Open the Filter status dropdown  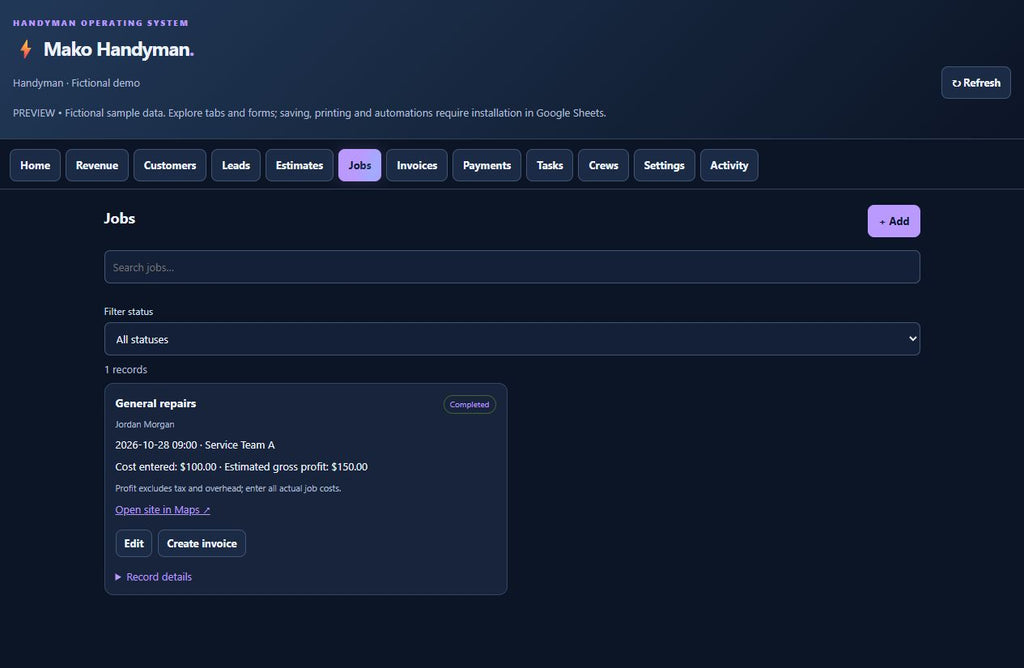click(x=512, y=339)
